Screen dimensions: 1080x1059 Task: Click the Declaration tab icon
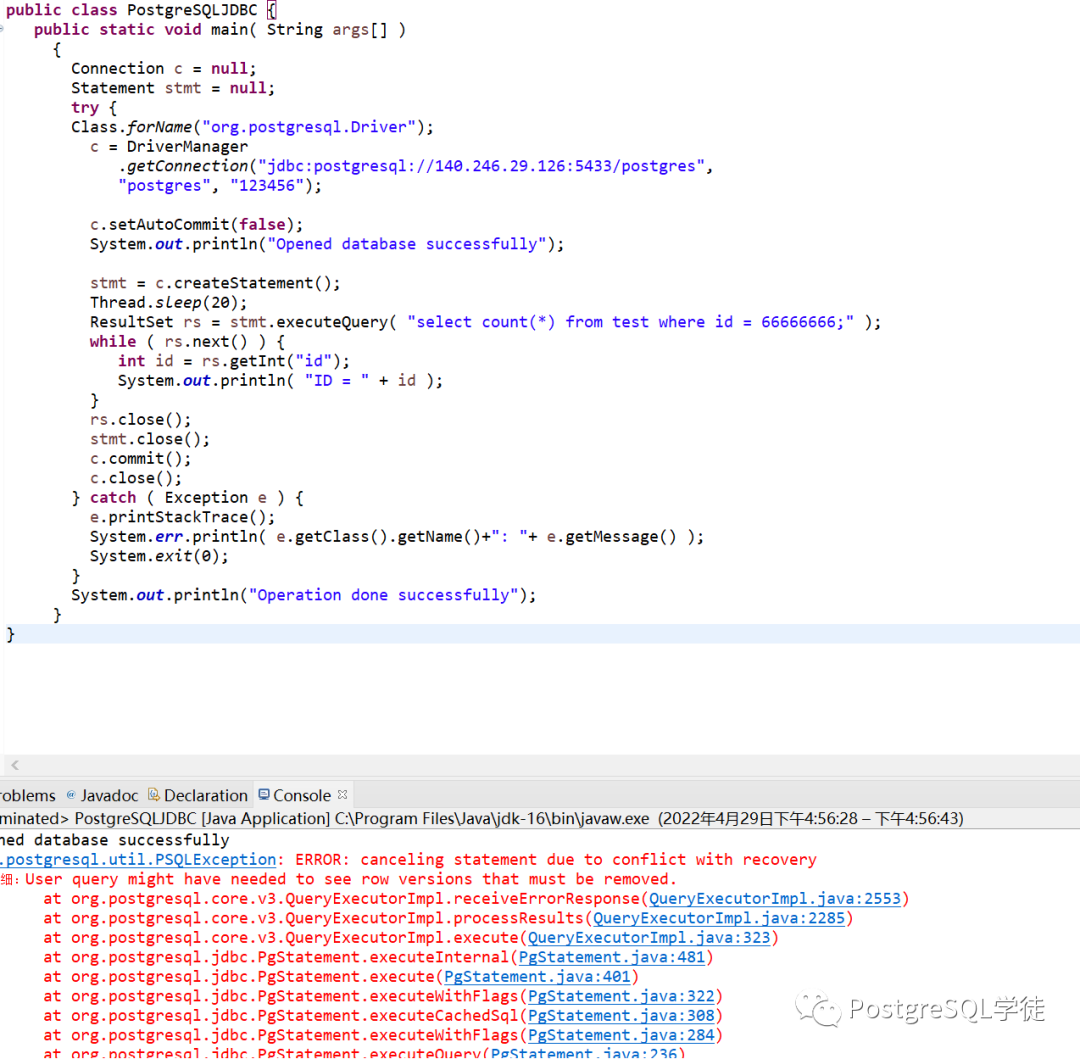[x=154, y=795]
